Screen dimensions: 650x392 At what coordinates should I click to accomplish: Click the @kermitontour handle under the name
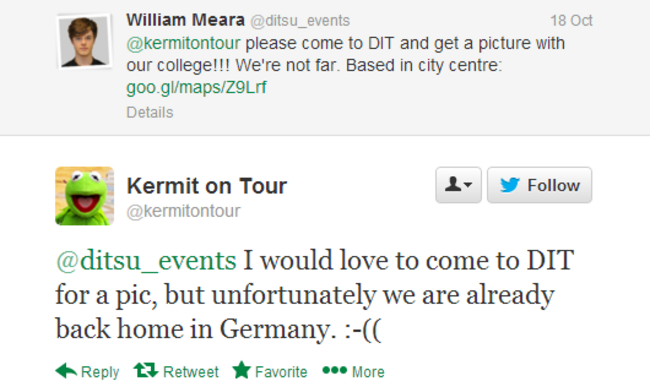pyautogui.click(x=183, y=211)
